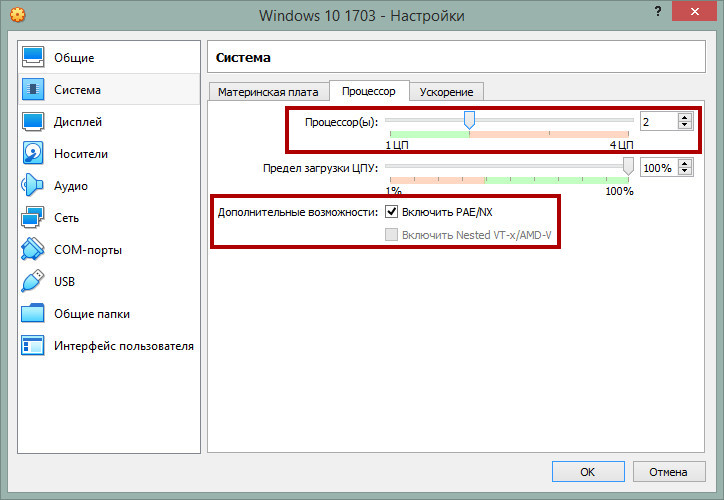Click the 1 ЦП minimum label

coord(397,145)
